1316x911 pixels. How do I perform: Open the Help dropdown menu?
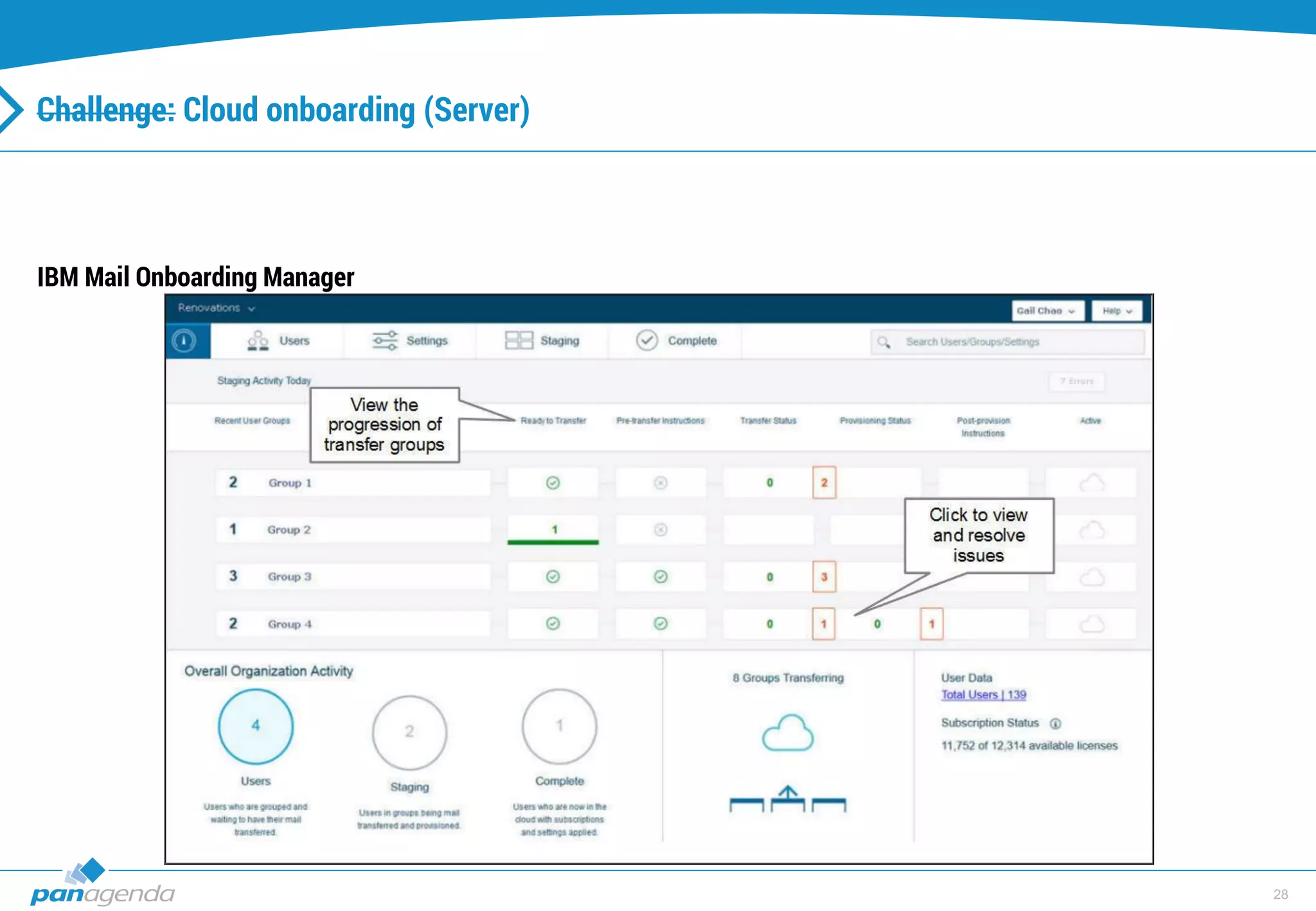pyautogui.click(x=1117, y=311)
